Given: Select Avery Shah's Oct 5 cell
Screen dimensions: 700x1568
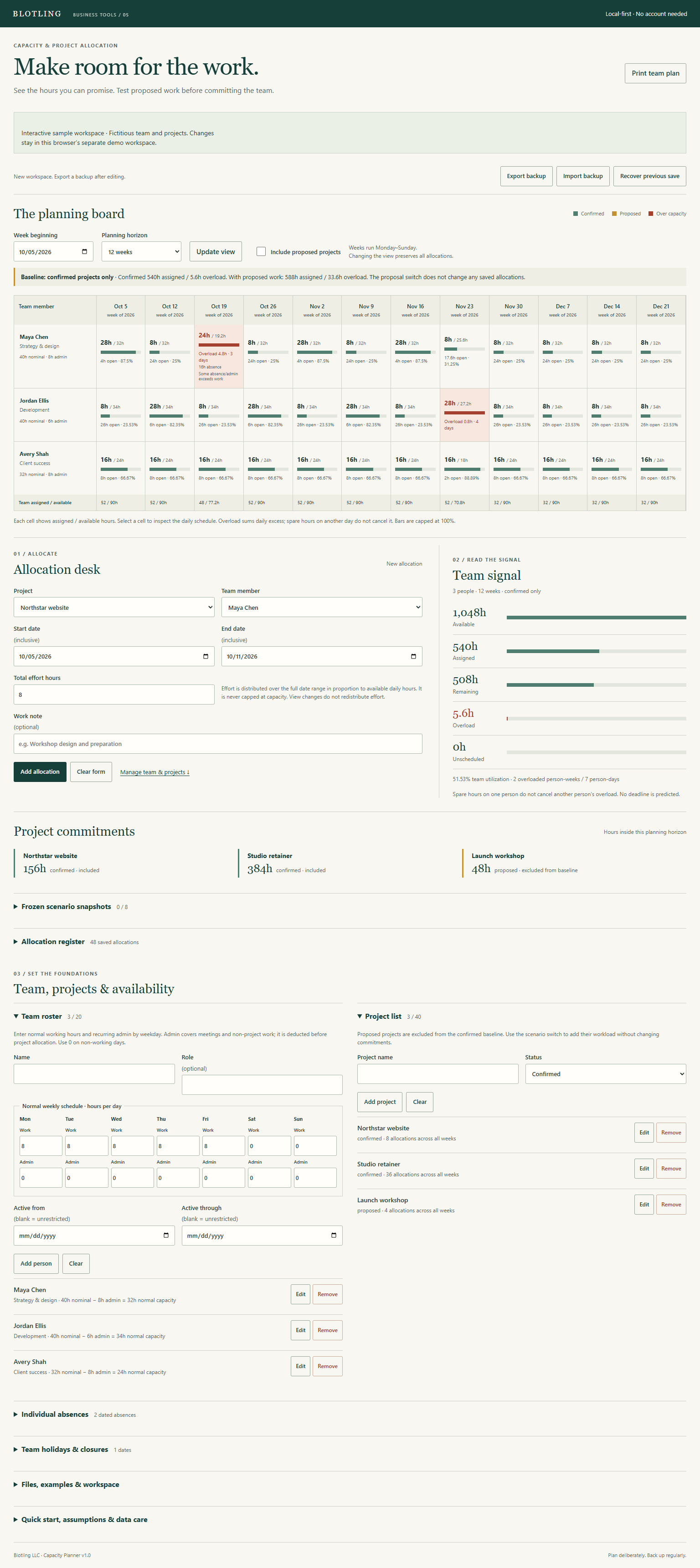Looking at the screenshot, I should 121,468.
